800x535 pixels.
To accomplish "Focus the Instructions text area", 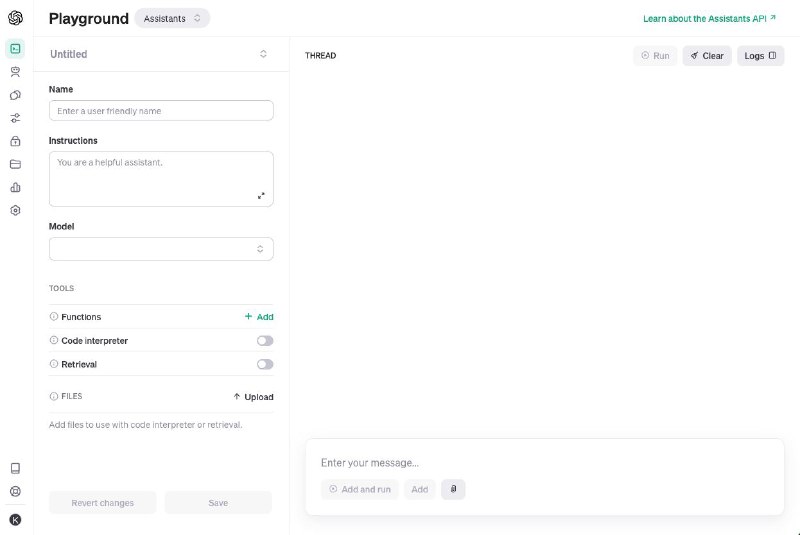I will point(161,179).
